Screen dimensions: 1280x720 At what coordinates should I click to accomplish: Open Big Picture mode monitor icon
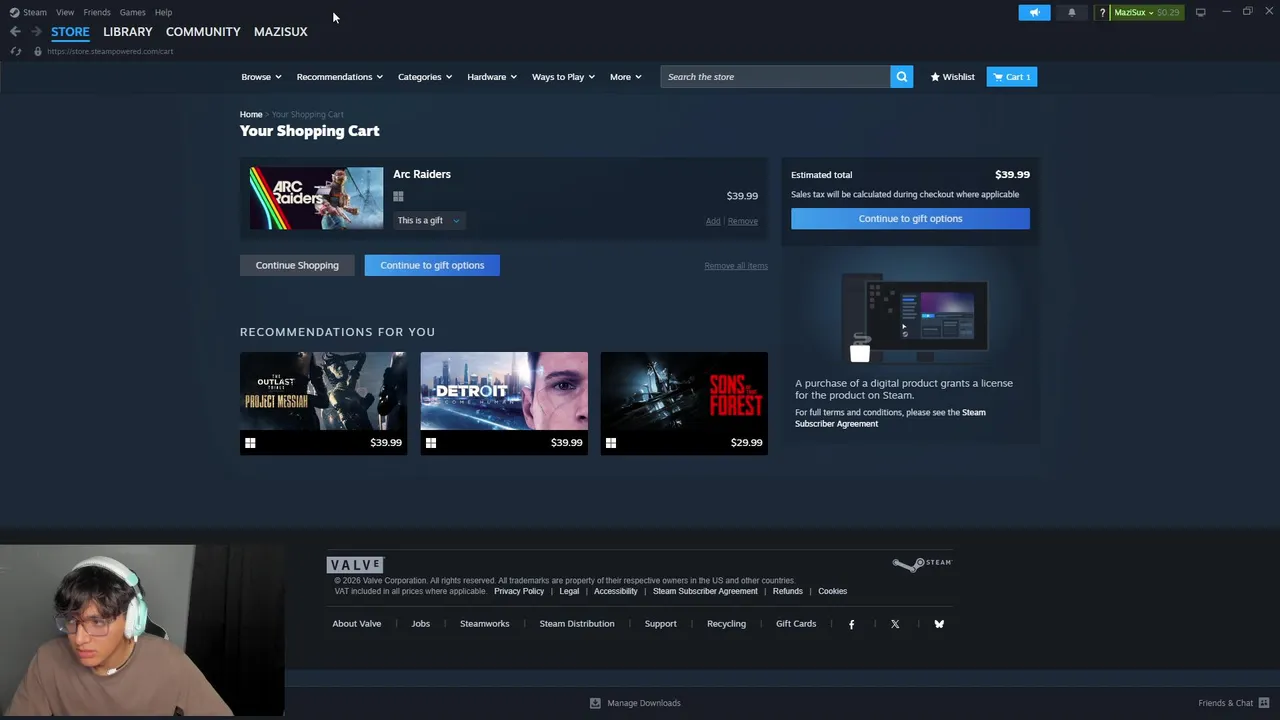pos(1200,12)
